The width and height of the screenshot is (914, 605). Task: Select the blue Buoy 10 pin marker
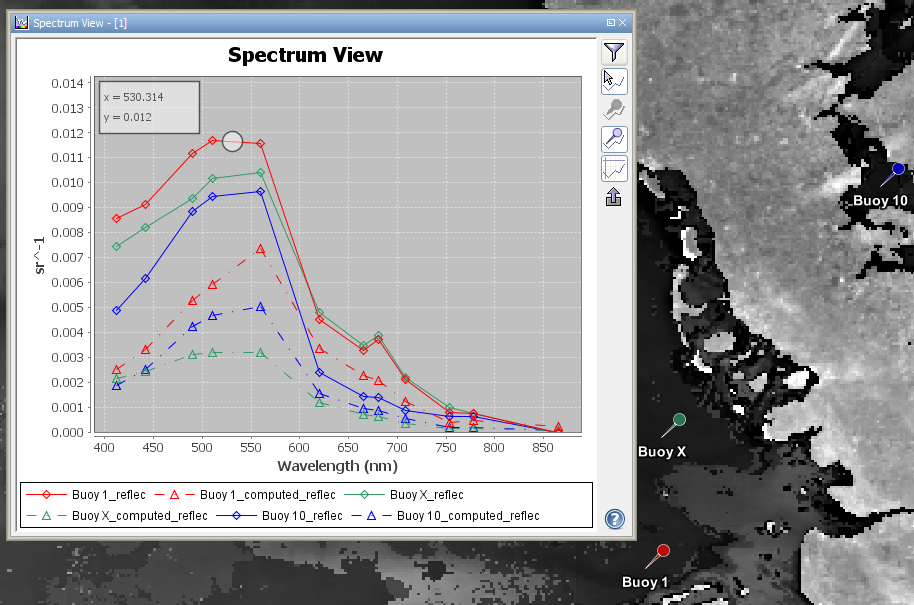coord(898,169)
